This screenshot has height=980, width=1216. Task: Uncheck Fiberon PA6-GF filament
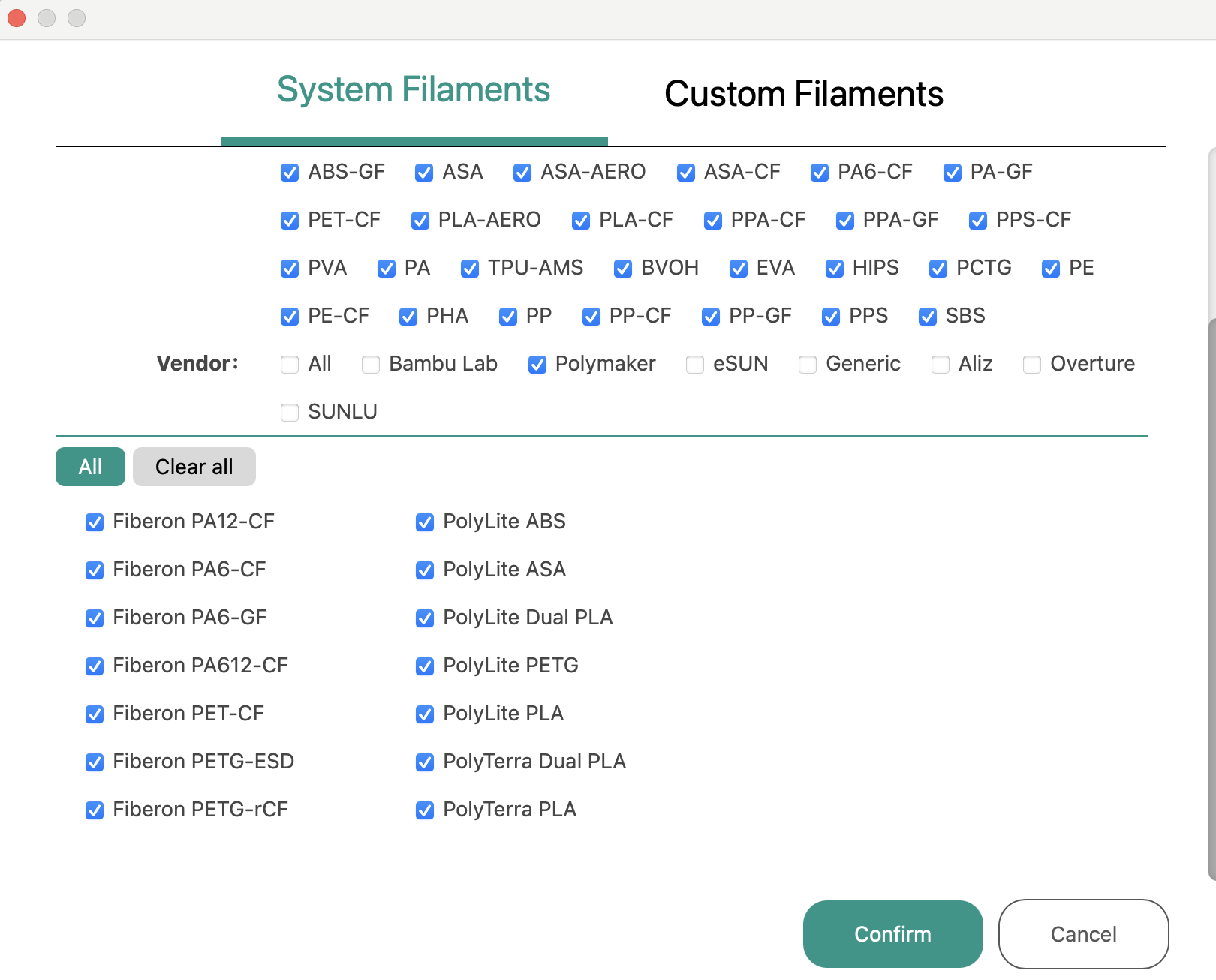tap(95, 618)
